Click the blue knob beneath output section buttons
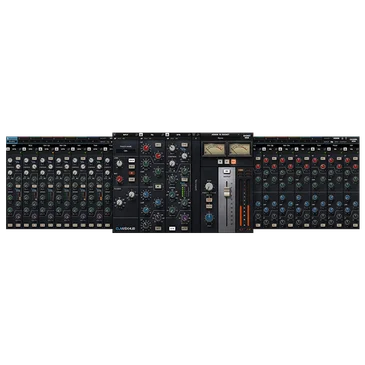 coord(209,218)
